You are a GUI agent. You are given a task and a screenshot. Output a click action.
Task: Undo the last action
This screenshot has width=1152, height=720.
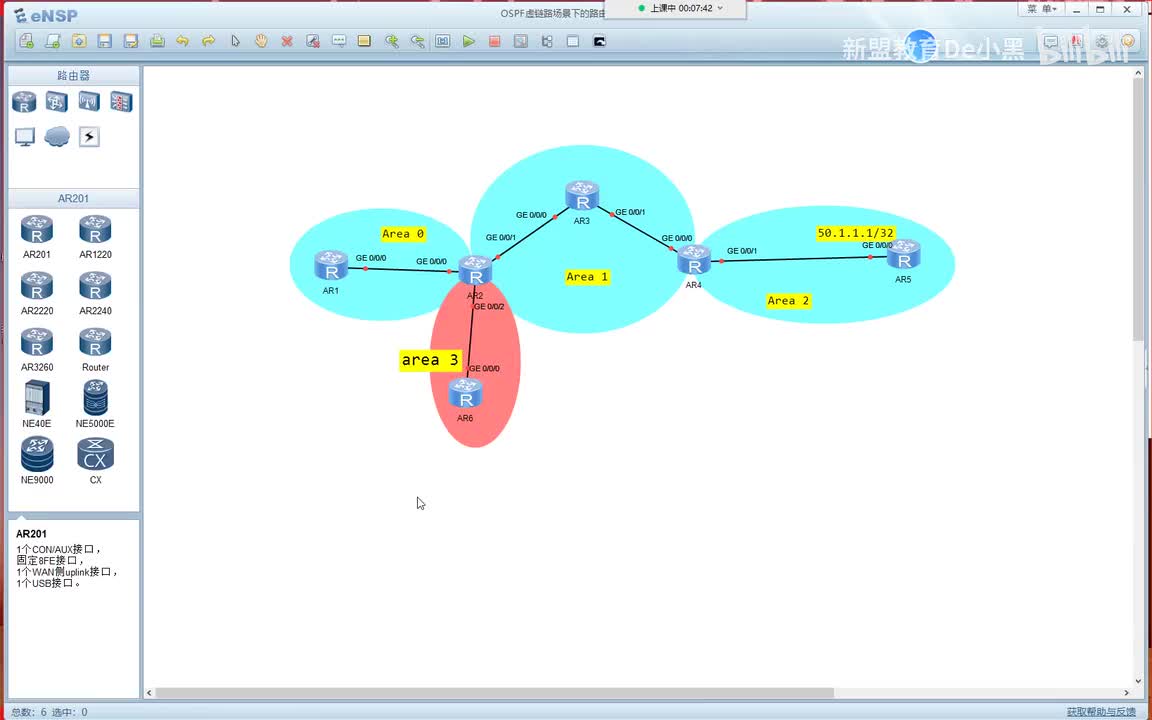click(182, 41)
